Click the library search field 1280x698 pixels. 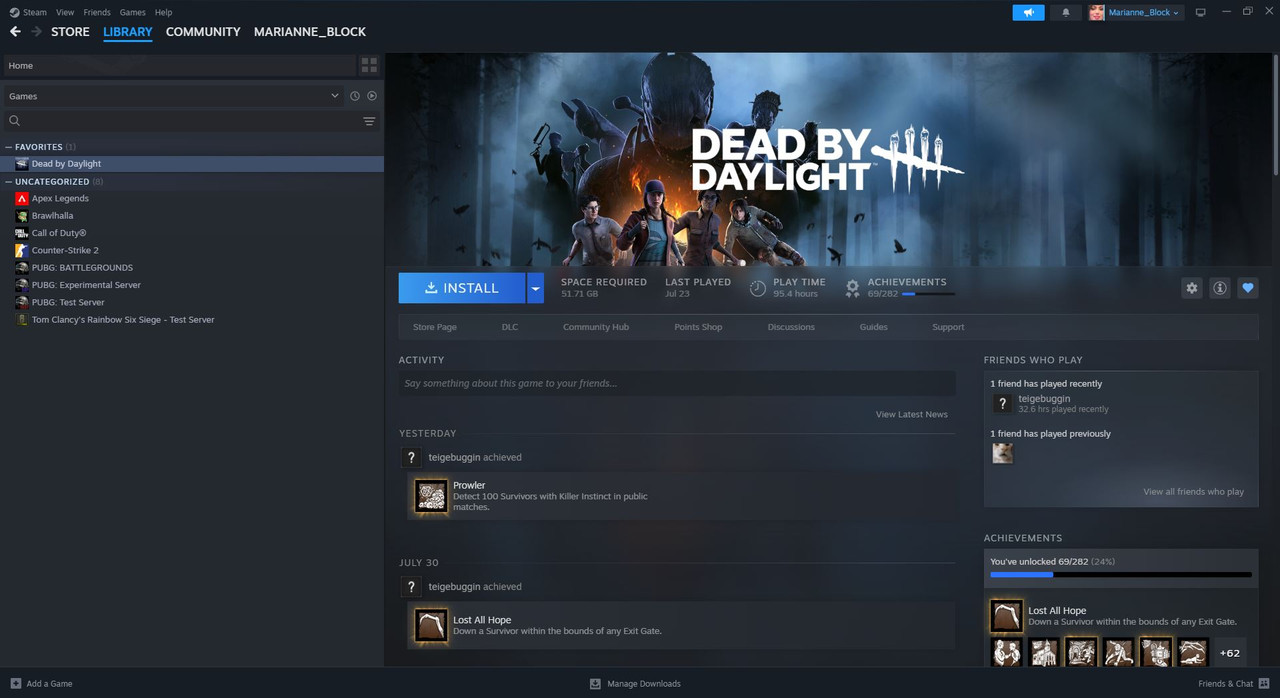pyautogui.click(x=191, y=121)
